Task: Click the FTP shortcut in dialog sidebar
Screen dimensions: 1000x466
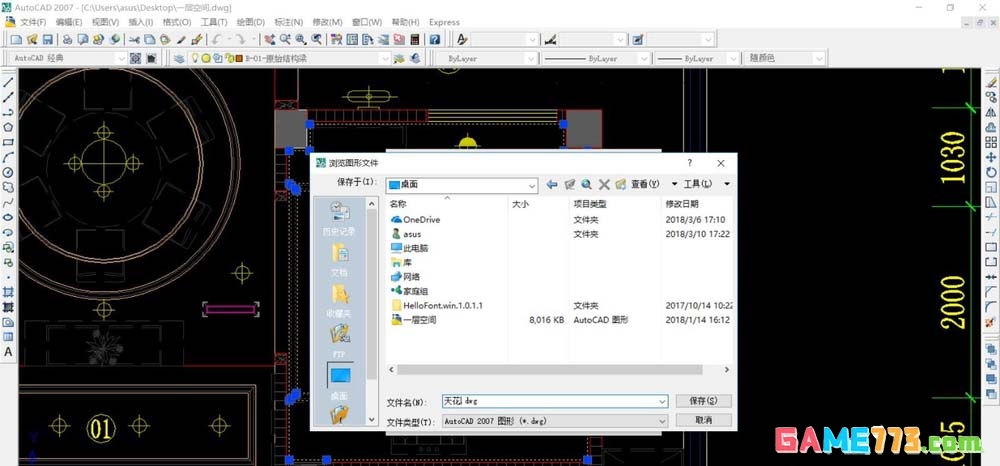Action: (x=339, y=341)
